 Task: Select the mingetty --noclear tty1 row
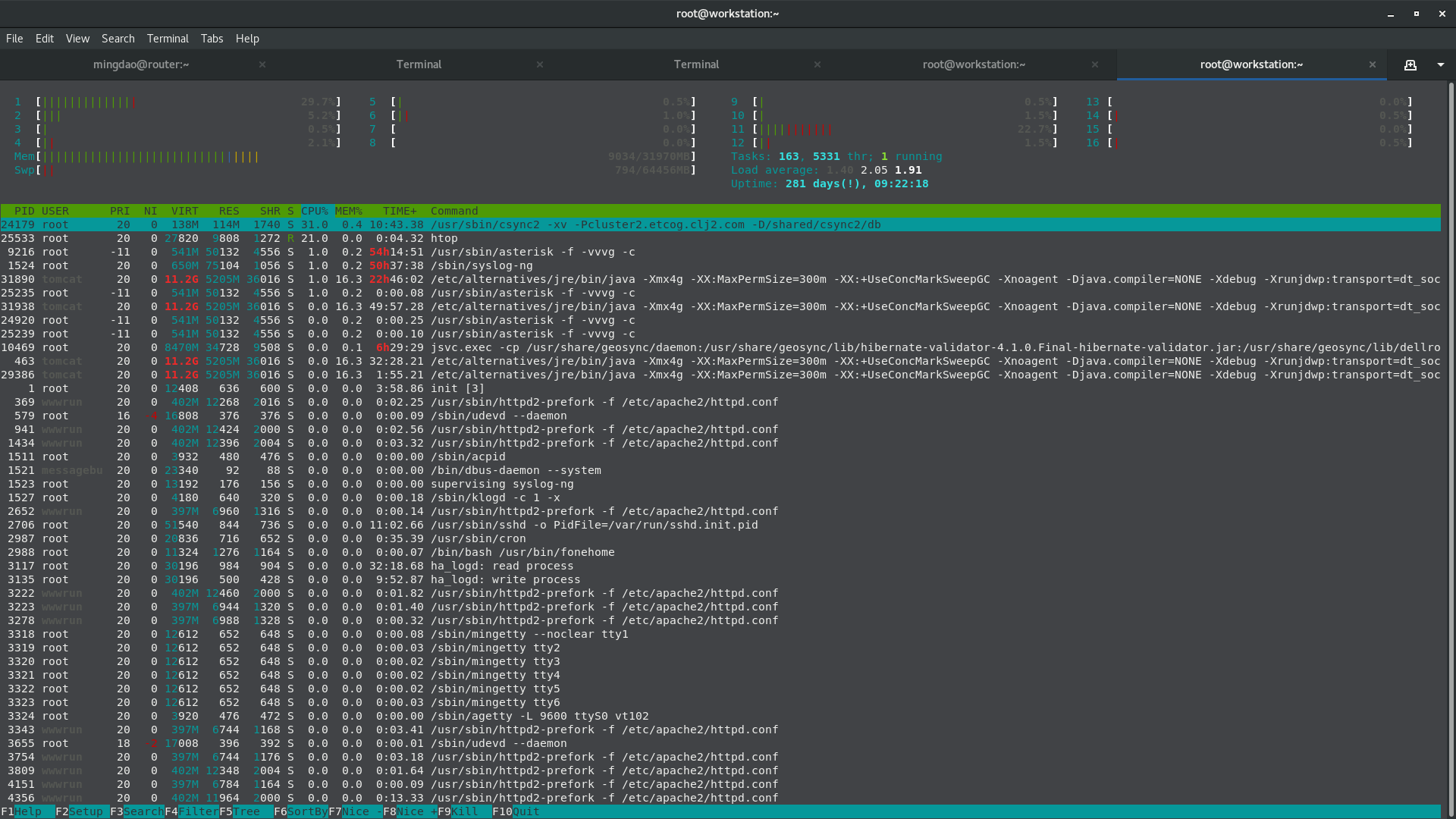tap(720, 634)
